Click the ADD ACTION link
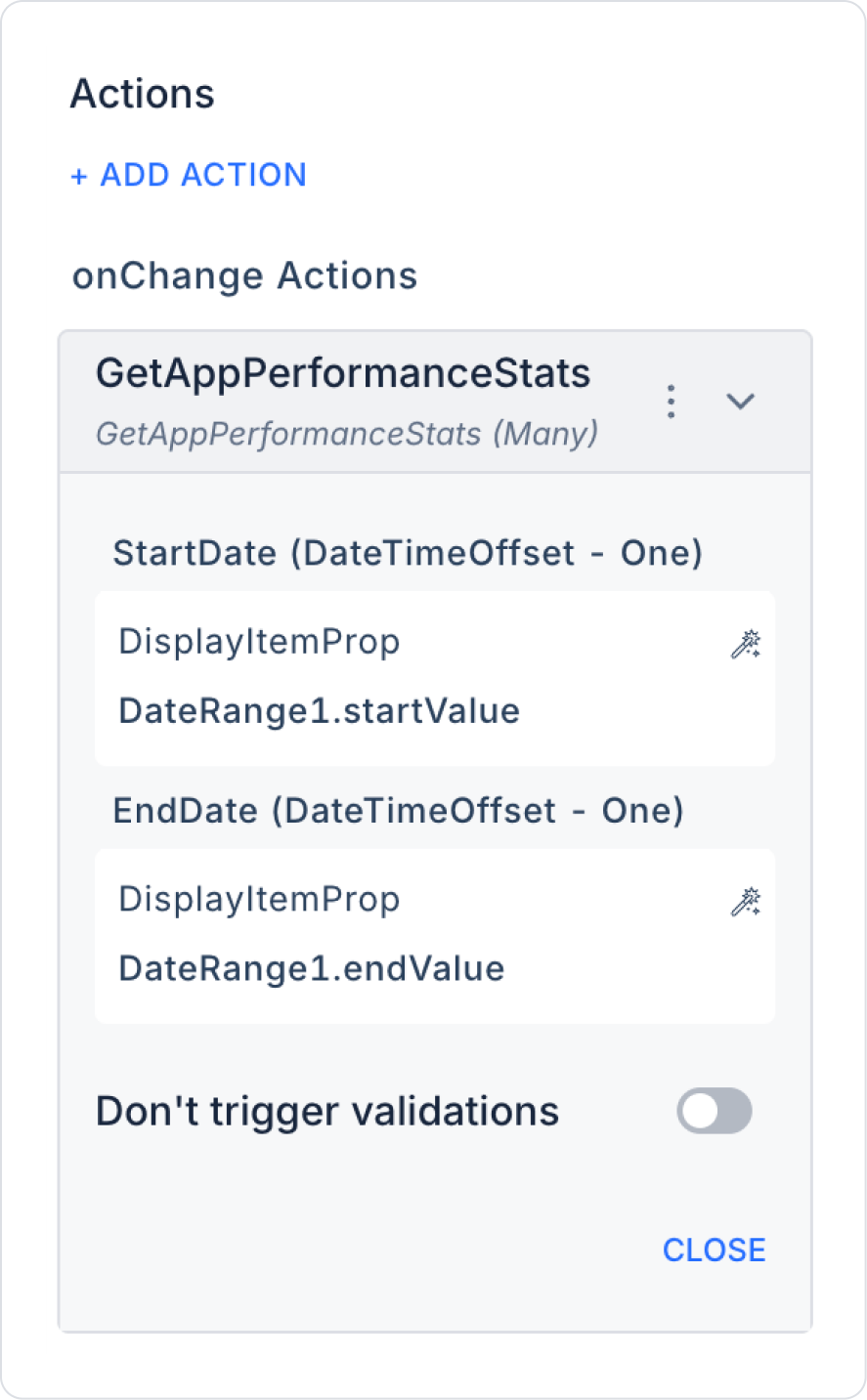The width and height of the screenshot is (867, 1400). tap(203, 175)
